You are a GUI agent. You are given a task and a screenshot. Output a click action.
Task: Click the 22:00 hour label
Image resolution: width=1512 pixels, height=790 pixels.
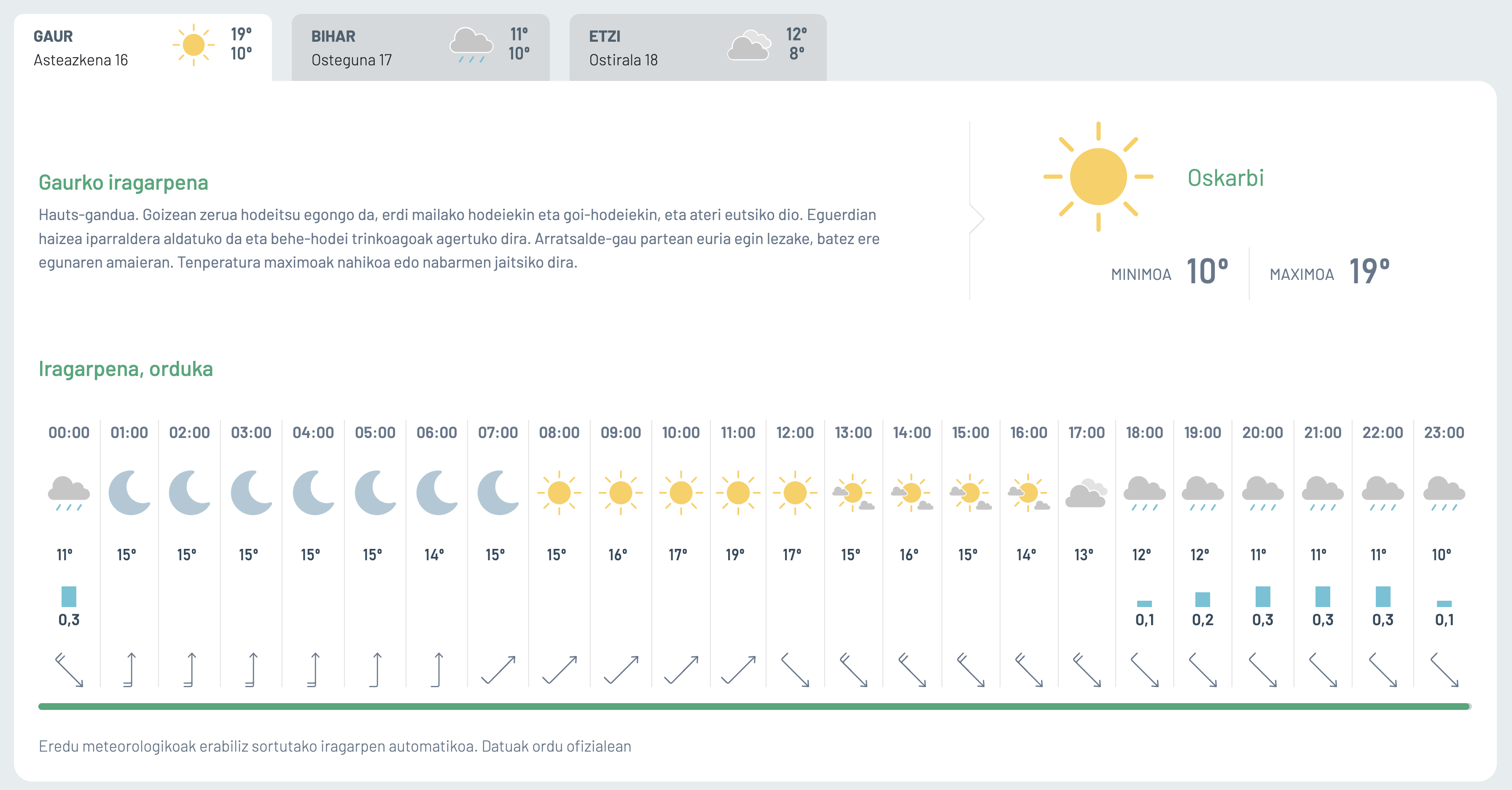[x=1383, y=433]
